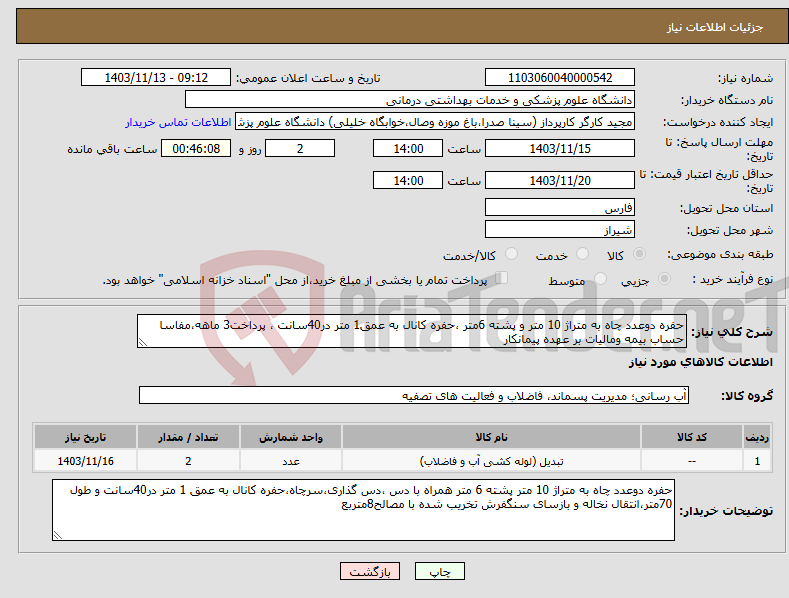Click the resize handle of buyer notes textarea
The image size is (789, 598).
(x=57, y=536)
